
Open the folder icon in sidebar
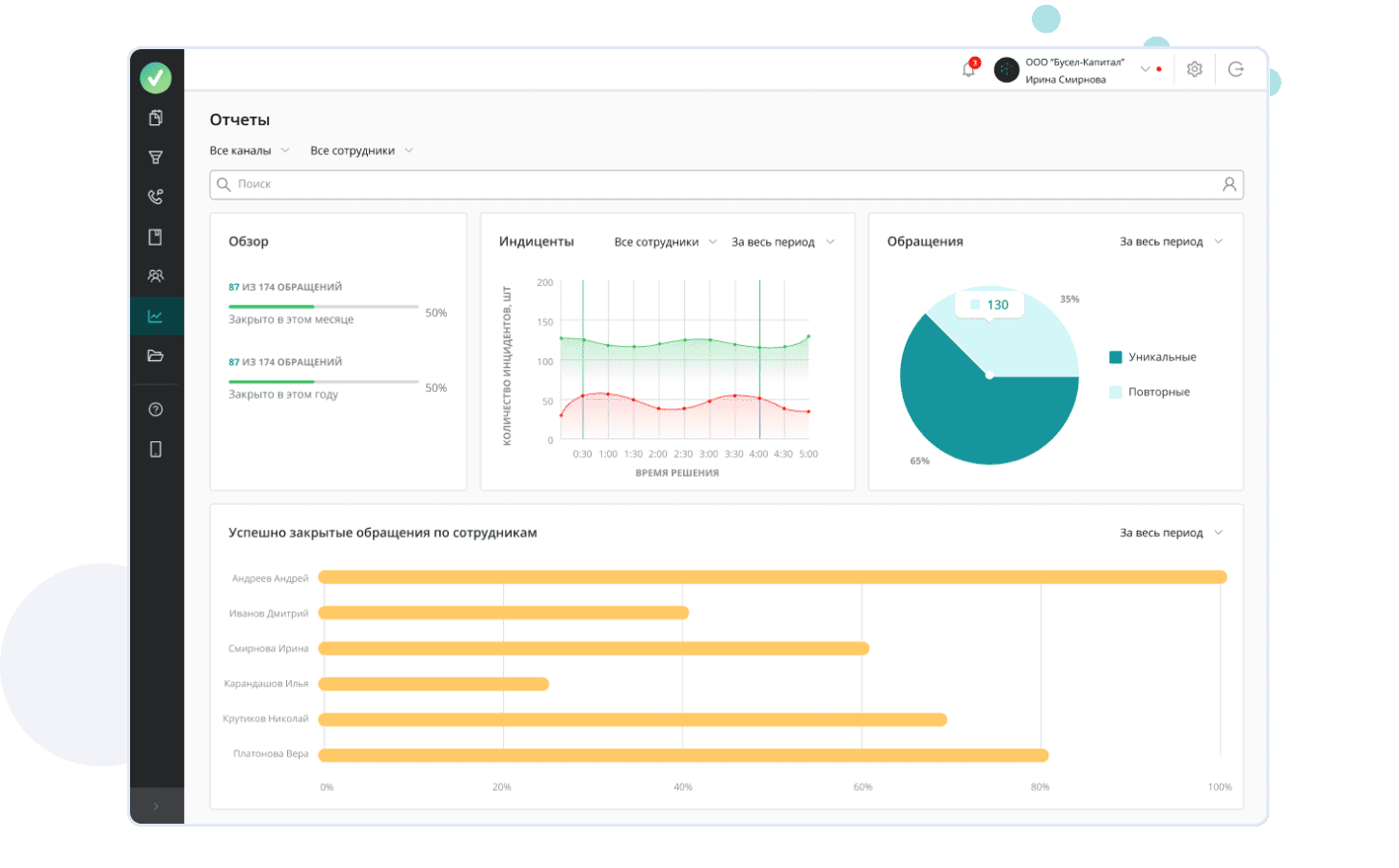(x=155, y=355)
